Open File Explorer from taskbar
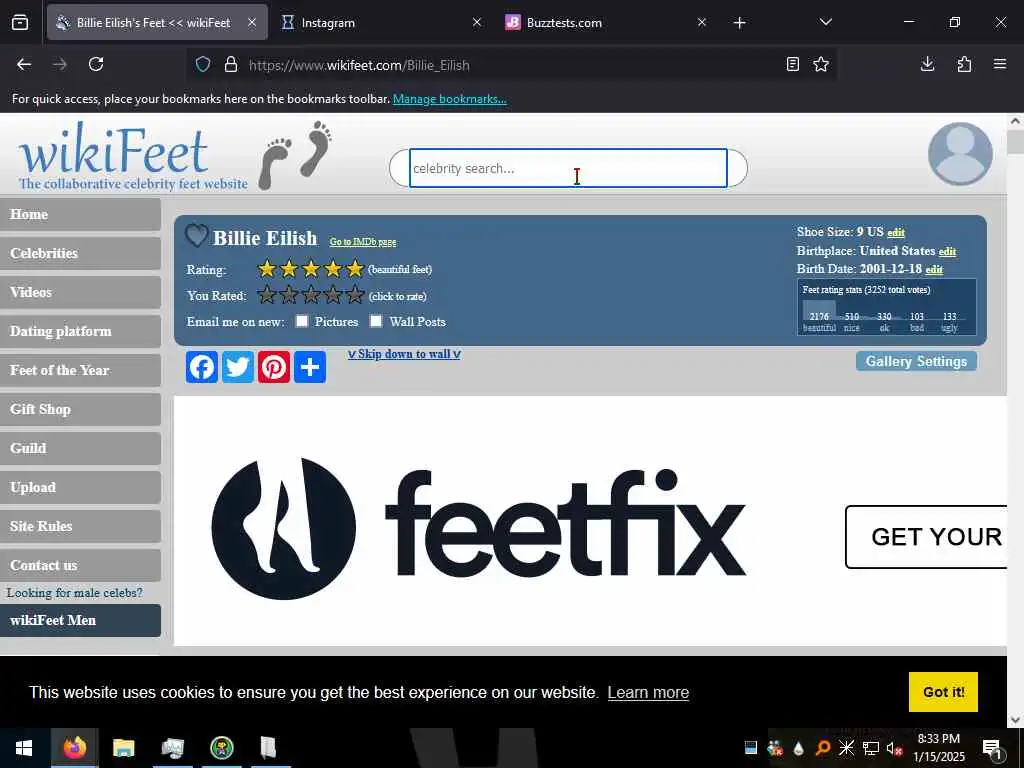The height and width of the screenshot is (768, 1024). (123, 748)
